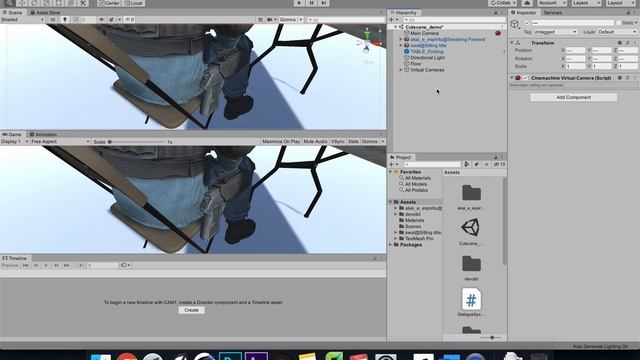Toggle the Cinemachine Virtual Camera enabled checkbox
Viewport: 640px width, 360px height.
pyautogui.click(x=525, y=78)
